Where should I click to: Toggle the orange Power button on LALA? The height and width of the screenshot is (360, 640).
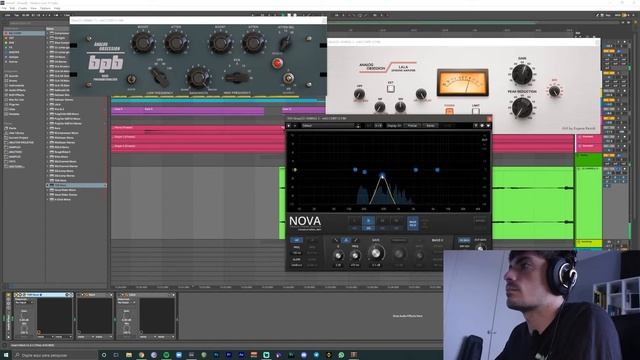point(449,111)
